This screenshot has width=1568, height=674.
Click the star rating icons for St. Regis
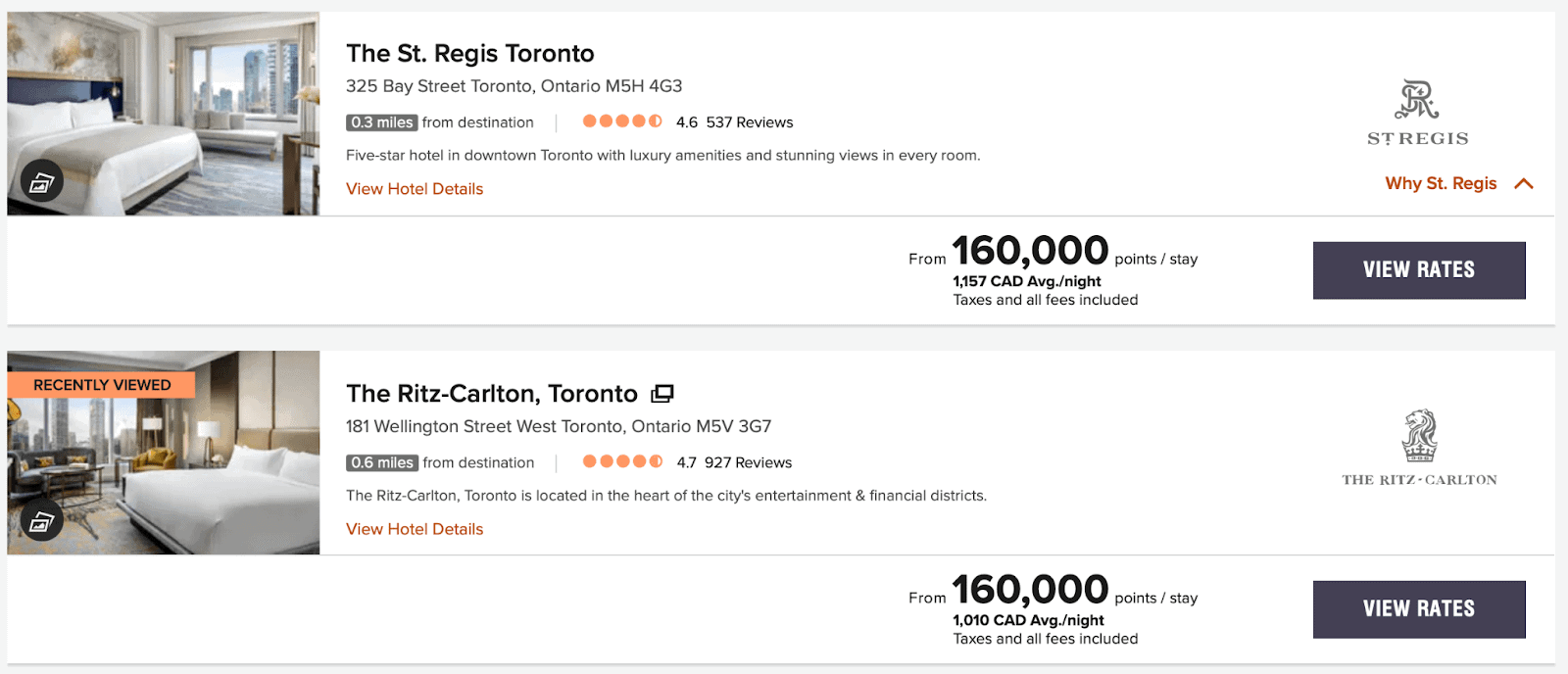tap(623, 121)
